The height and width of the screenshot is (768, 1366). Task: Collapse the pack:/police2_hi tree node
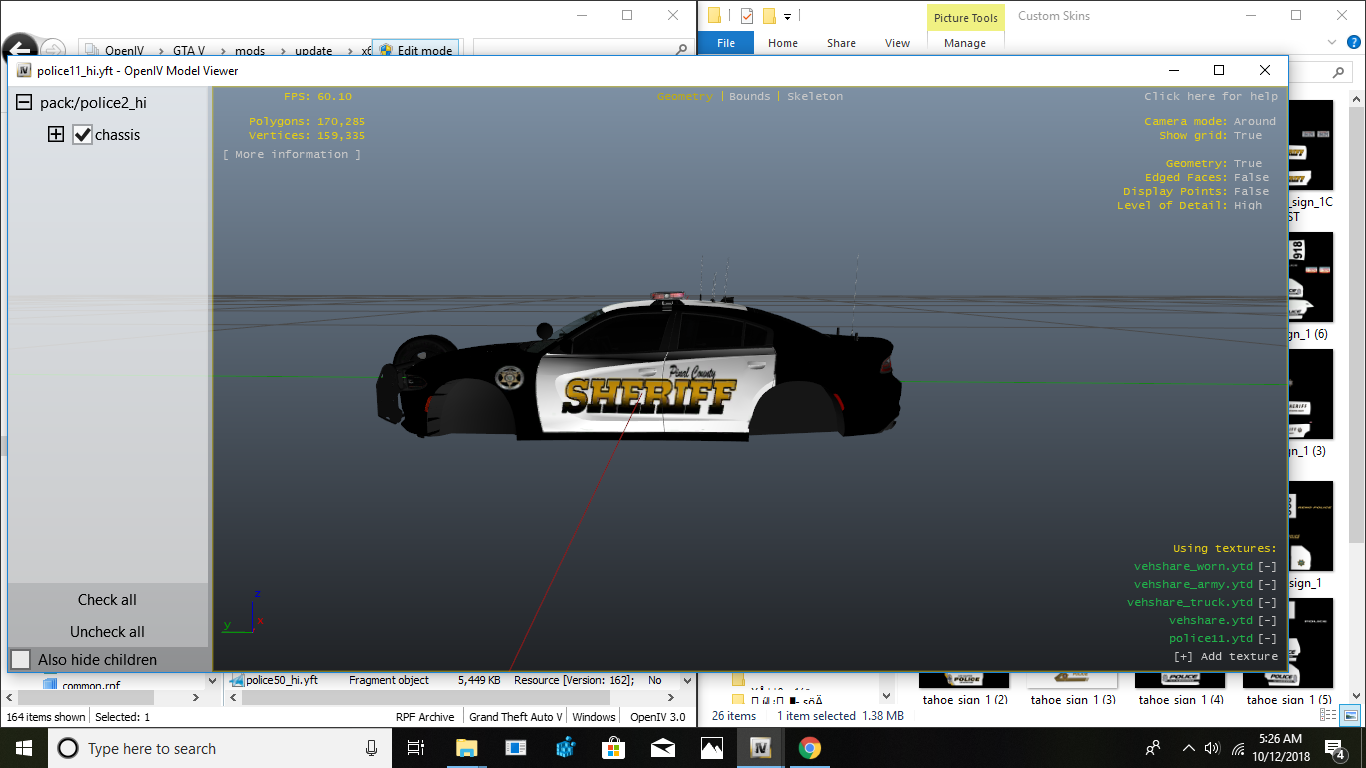click(x=23, y=103)
